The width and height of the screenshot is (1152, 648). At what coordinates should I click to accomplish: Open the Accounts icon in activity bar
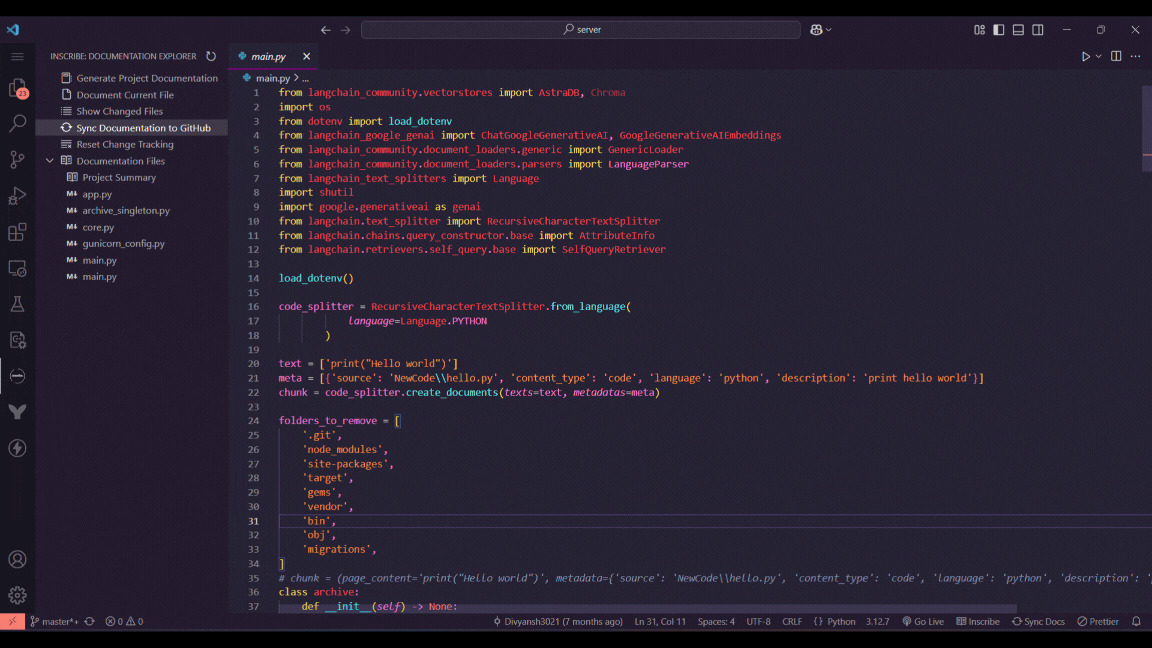click(18, 559)
